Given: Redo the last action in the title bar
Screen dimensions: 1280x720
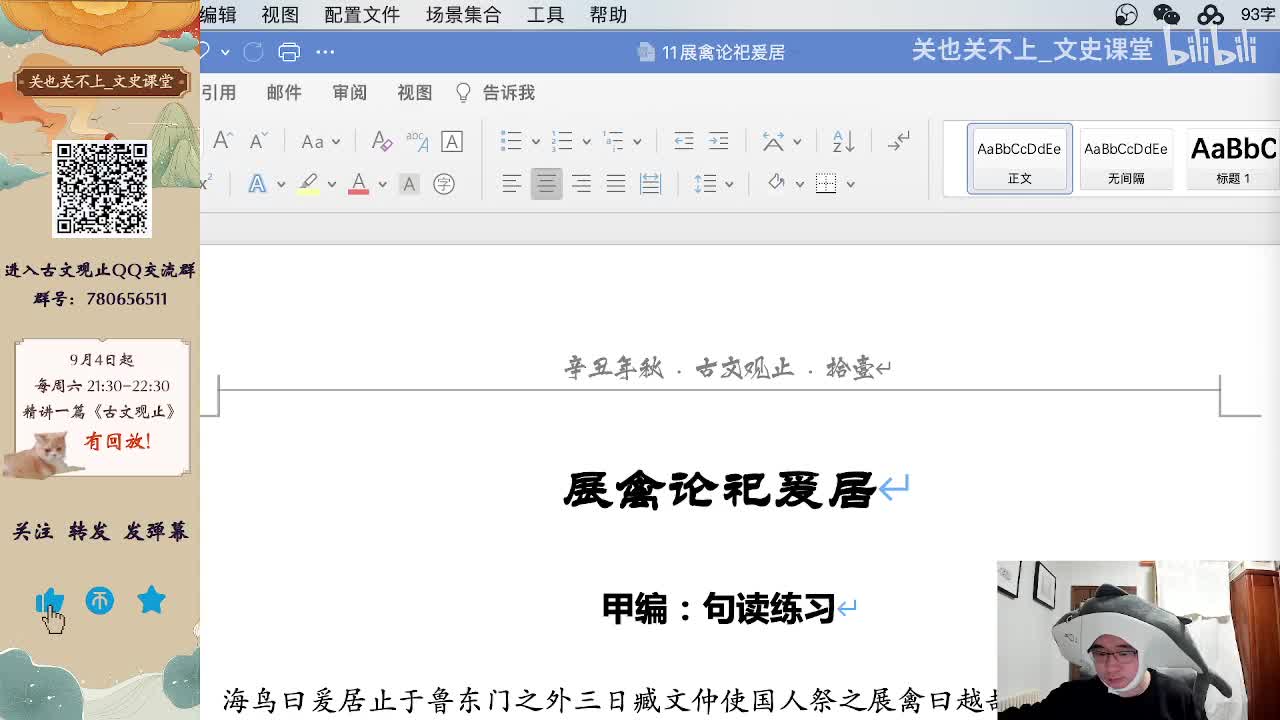Looking at the screenshot, I should coord(253,52).
